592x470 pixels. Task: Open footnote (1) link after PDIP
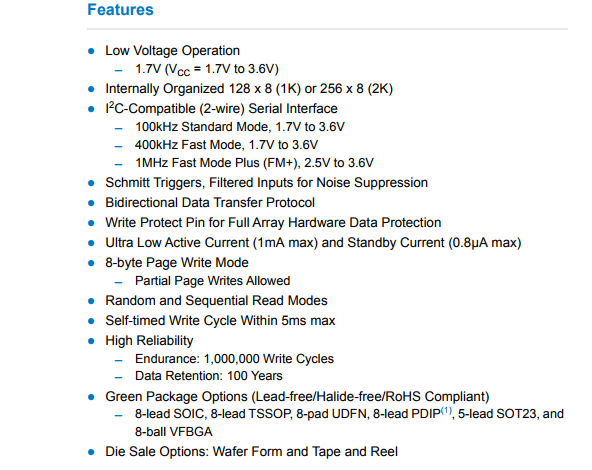click(x=446, y=410)
